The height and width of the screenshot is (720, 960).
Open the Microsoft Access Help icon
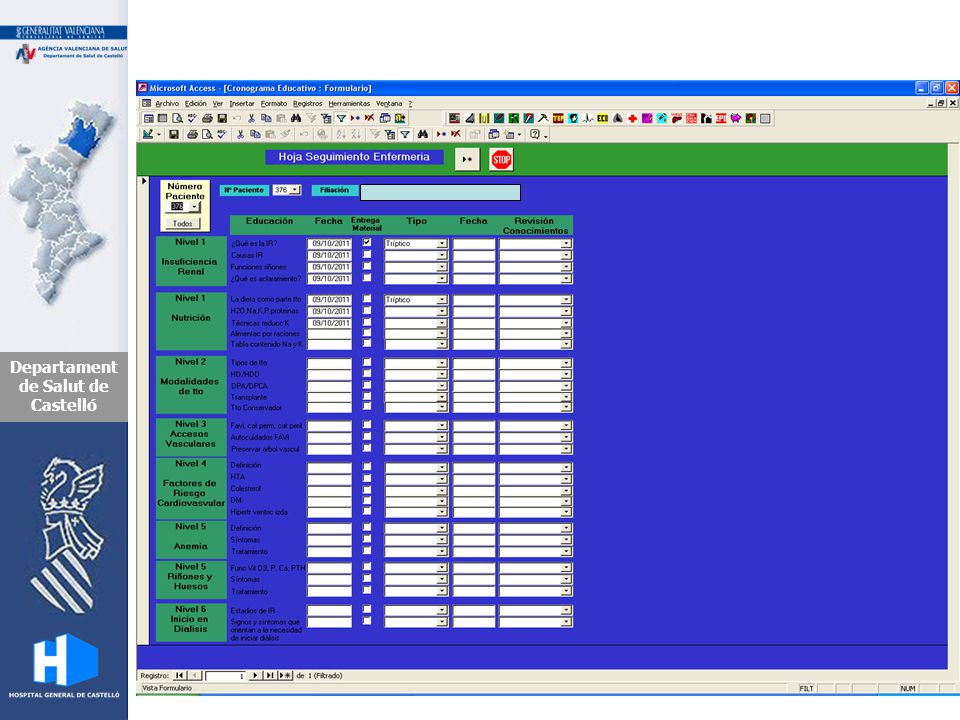(x=534, y=134)
